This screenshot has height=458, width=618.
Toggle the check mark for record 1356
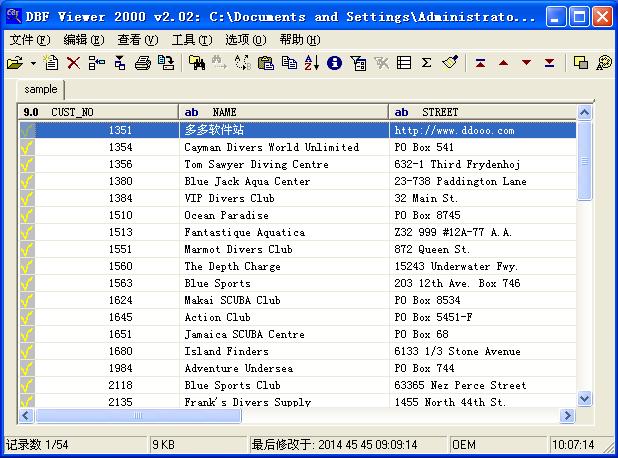tap(27, 164)
